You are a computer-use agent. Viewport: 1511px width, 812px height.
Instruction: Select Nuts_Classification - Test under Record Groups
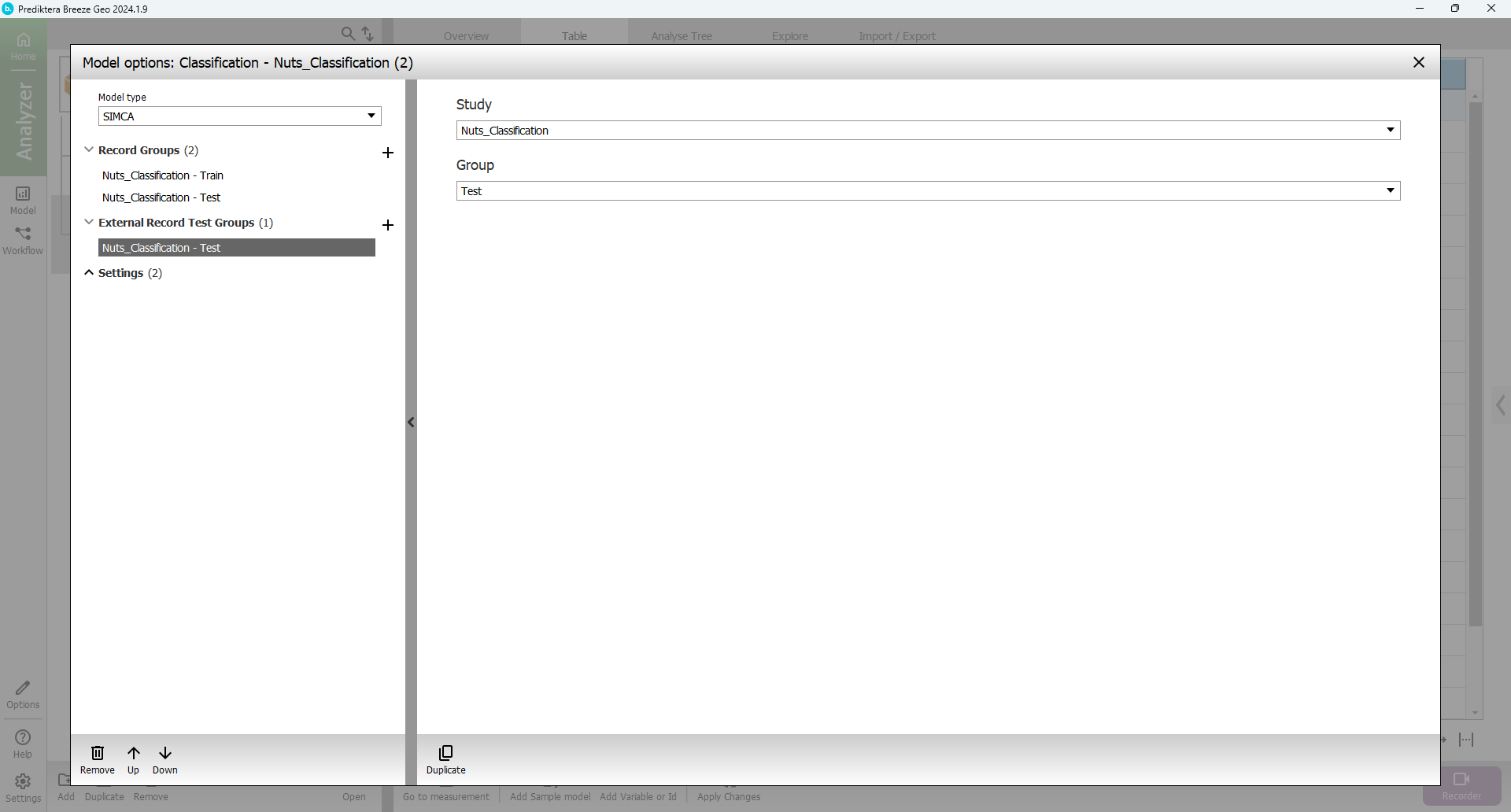click(161, 197)
